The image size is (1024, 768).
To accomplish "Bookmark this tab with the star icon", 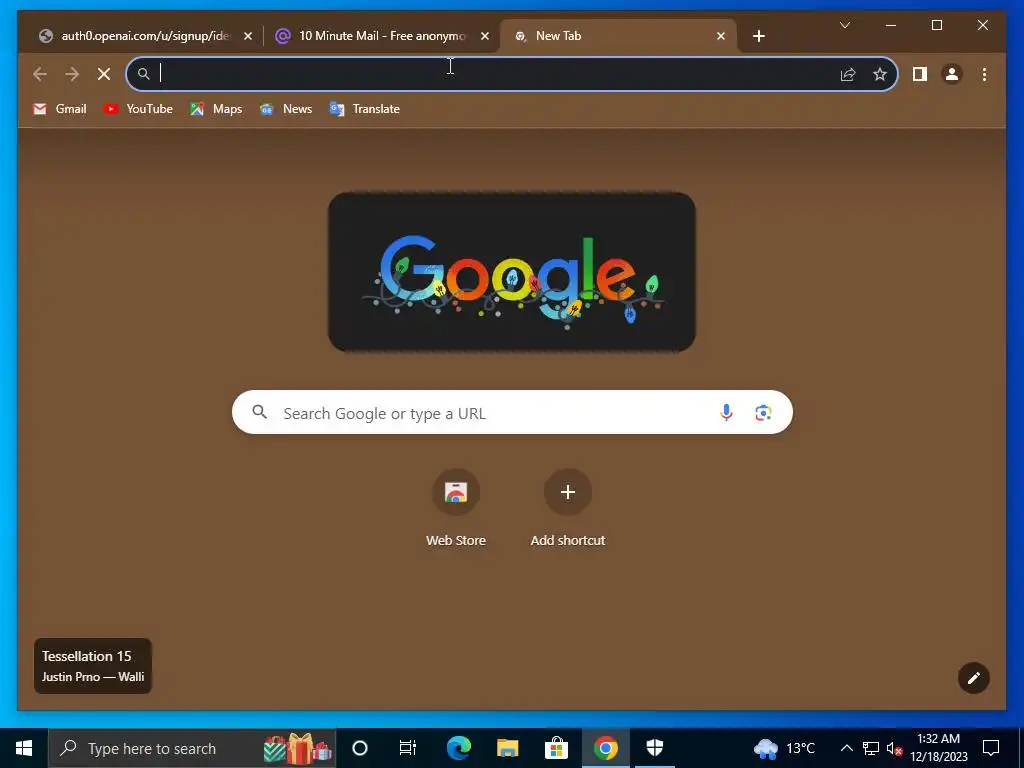I will (880, 74).
